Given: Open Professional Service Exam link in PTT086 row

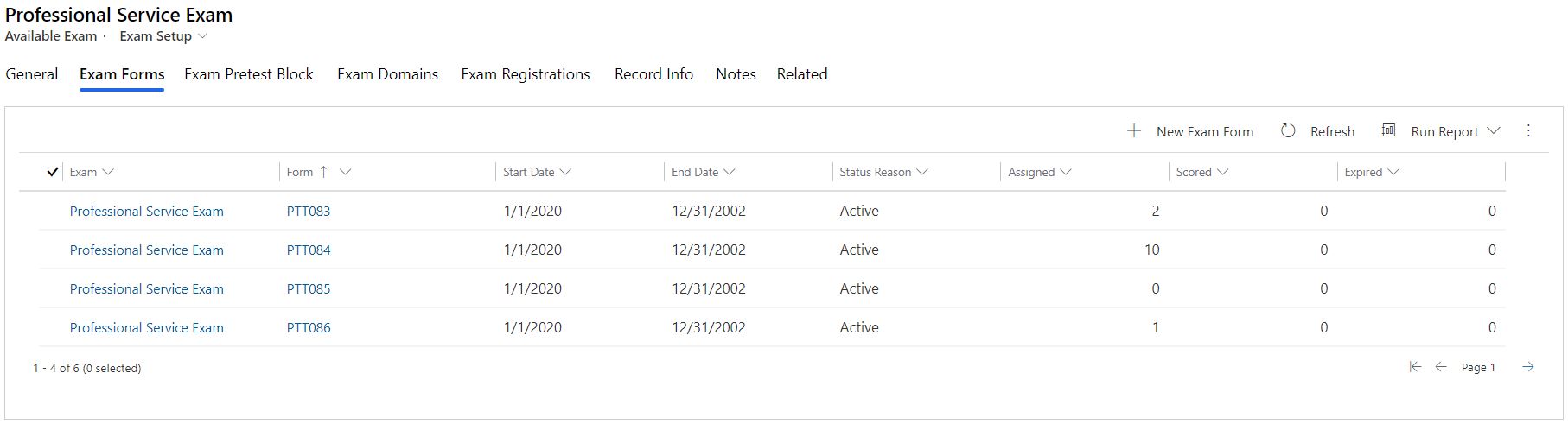Looking at the screenshot, I should 147,327.
